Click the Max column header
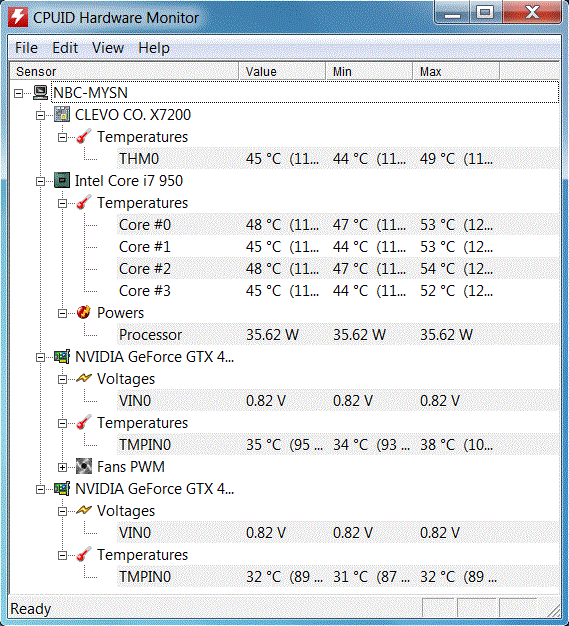 coord(456,71)
